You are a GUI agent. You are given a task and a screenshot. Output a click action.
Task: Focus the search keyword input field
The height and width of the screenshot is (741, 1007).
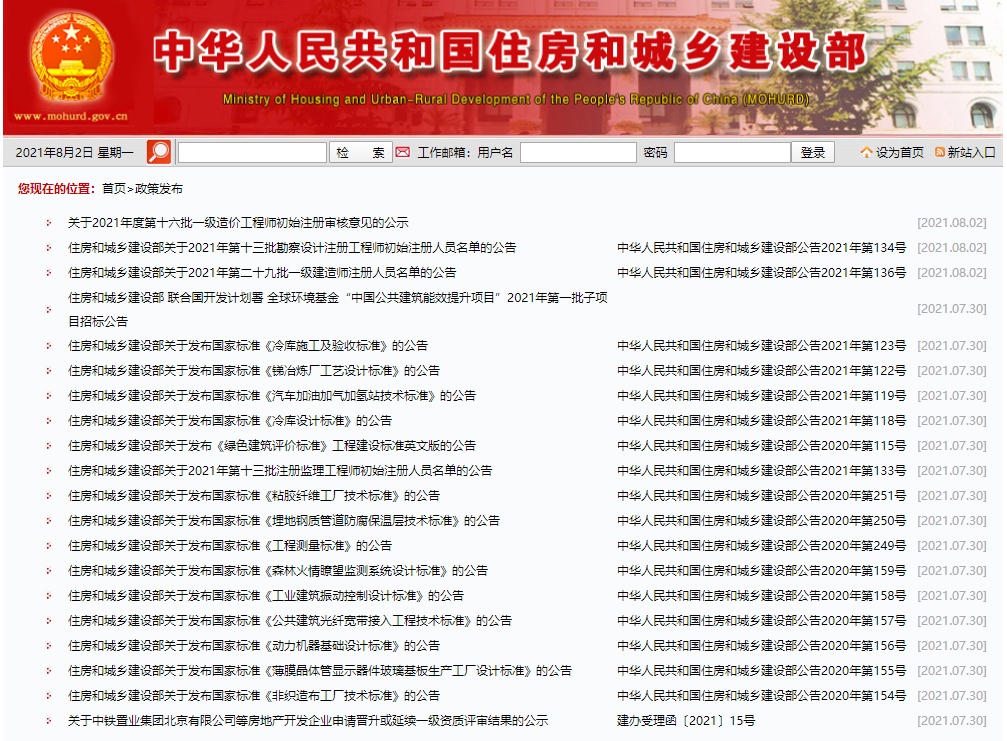pyautogui.click(x=252, y=152)
